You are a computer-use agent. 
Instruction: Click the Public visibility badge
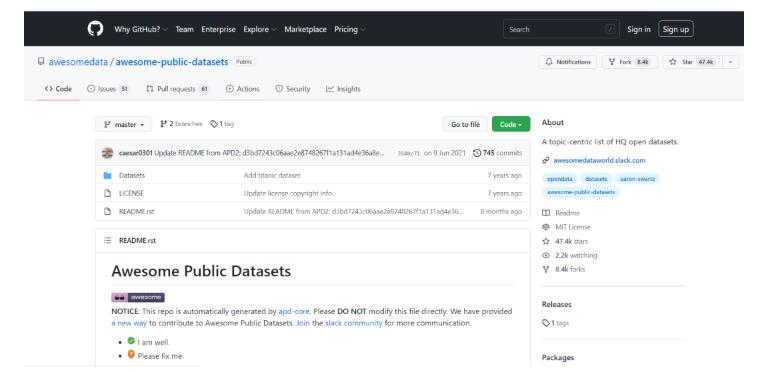244,62
